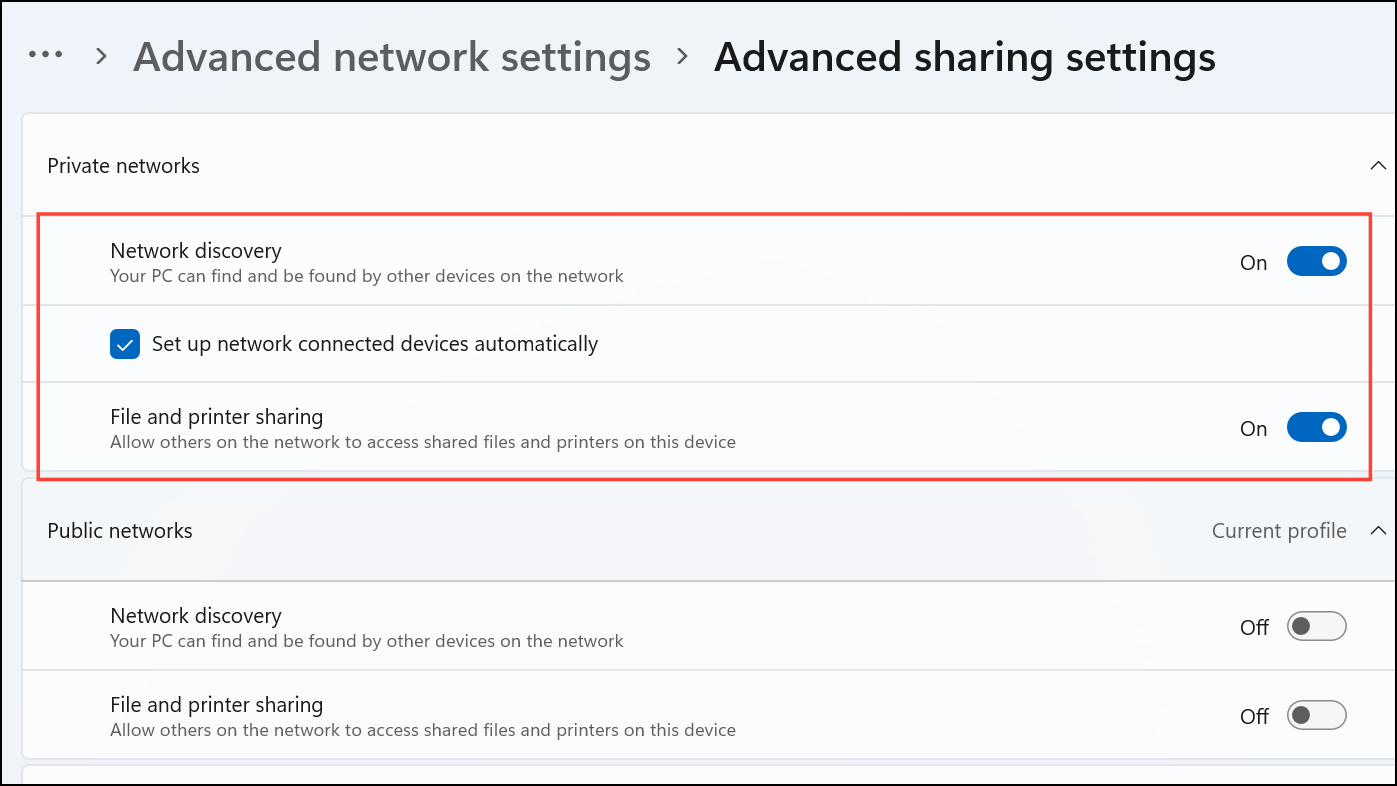Screen dimensions: 1397x786
Task: Uncheck Set up network connected devices automatically
Action: (125, 345)
